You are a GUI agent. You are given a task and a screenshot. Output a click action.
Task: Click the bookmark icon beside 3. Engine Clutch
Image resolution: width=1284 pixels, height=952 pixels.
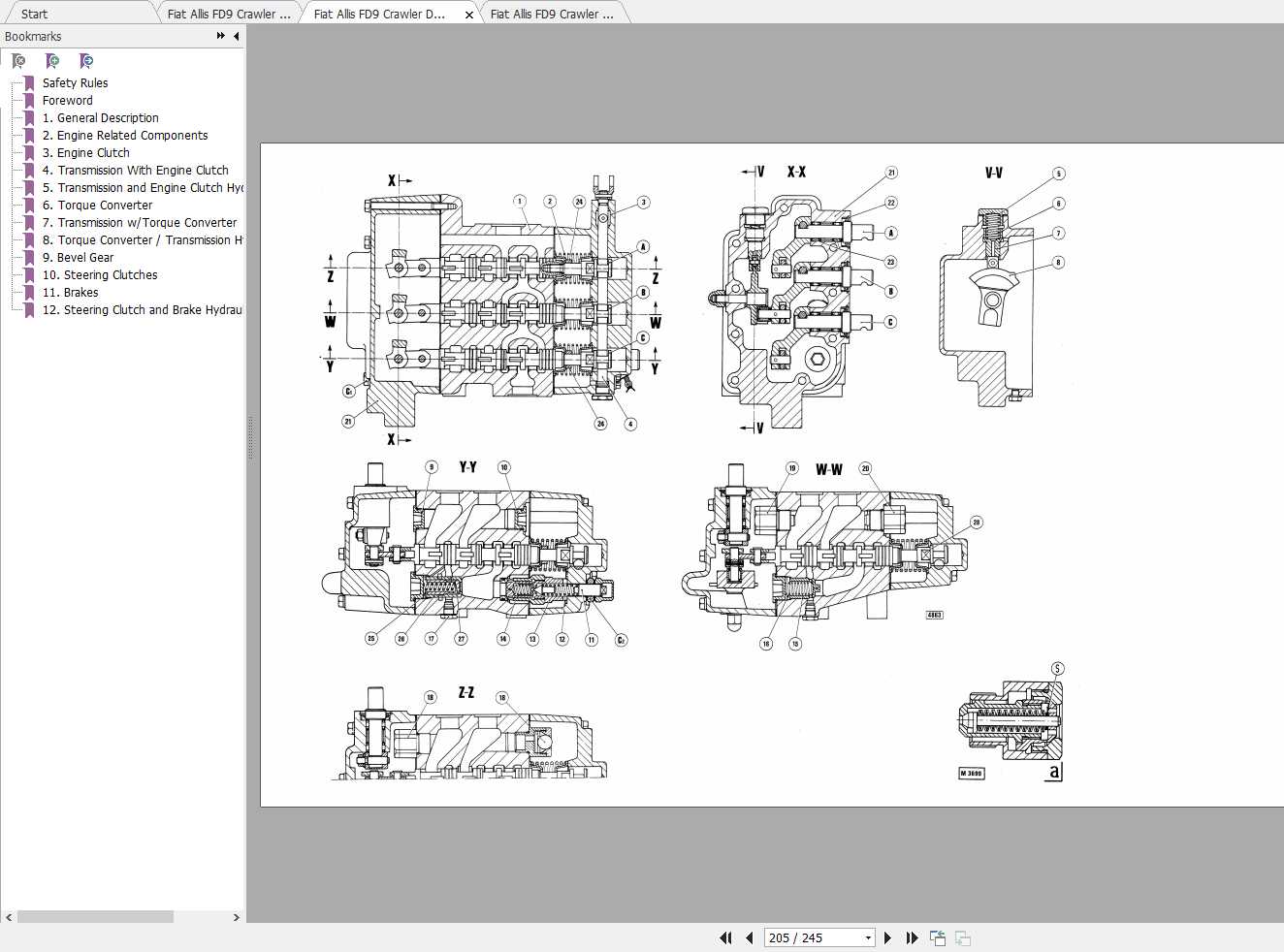pyautogui.click(x=29, y=153)
